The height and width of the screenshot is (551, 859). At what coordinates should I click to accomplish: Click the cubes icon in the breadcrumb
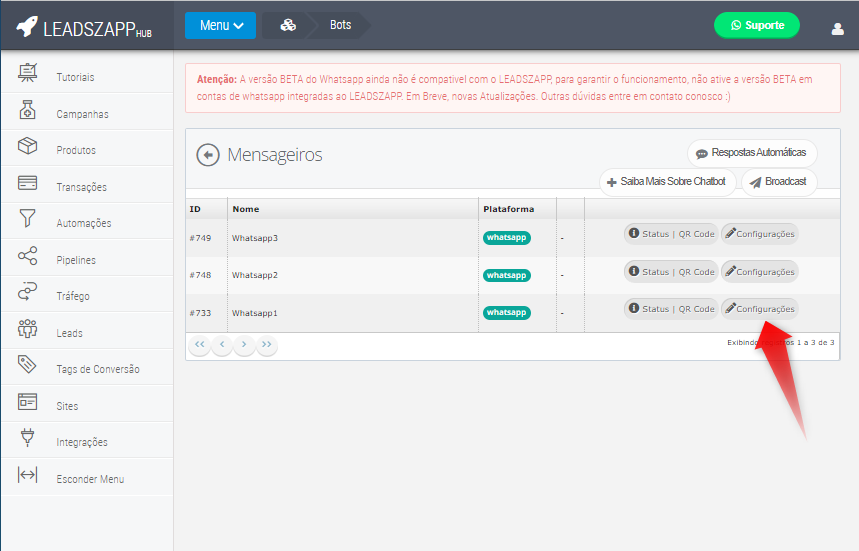[x=288, y=25]
